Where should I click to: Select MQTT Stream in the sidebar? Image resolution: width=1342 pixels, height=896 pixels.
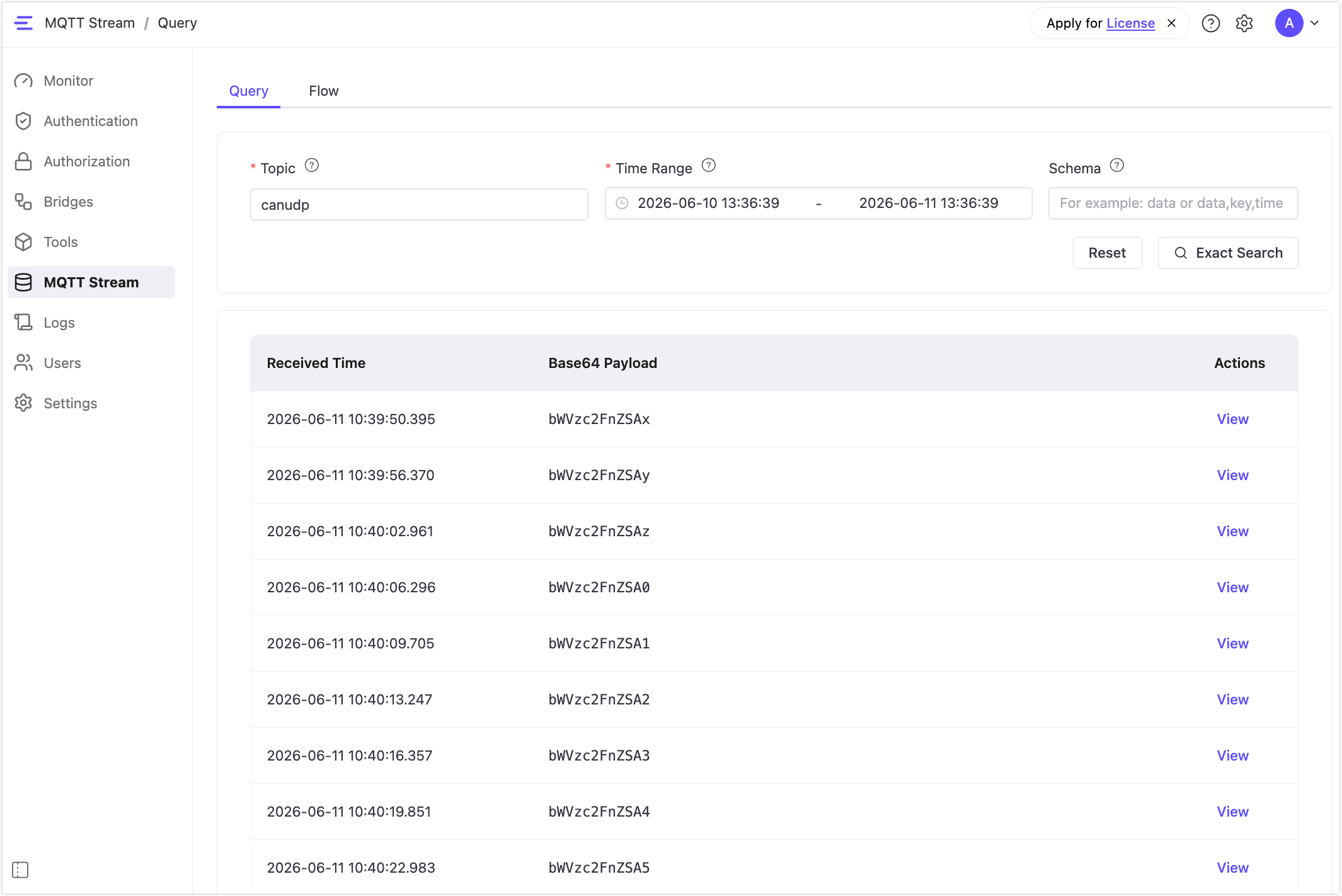click(x=91, y=282)
